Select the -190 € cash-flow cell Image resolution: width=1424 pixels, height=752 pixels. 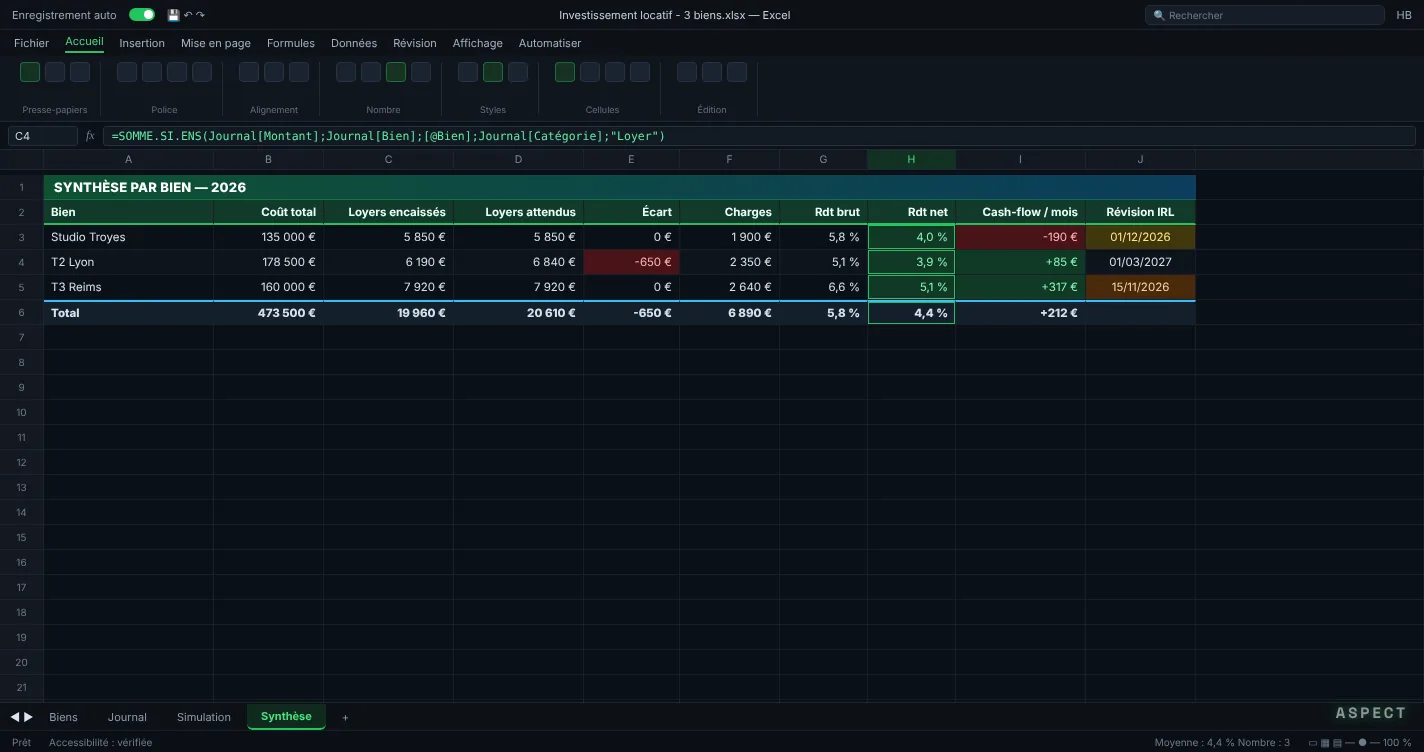pos(1020,237)
